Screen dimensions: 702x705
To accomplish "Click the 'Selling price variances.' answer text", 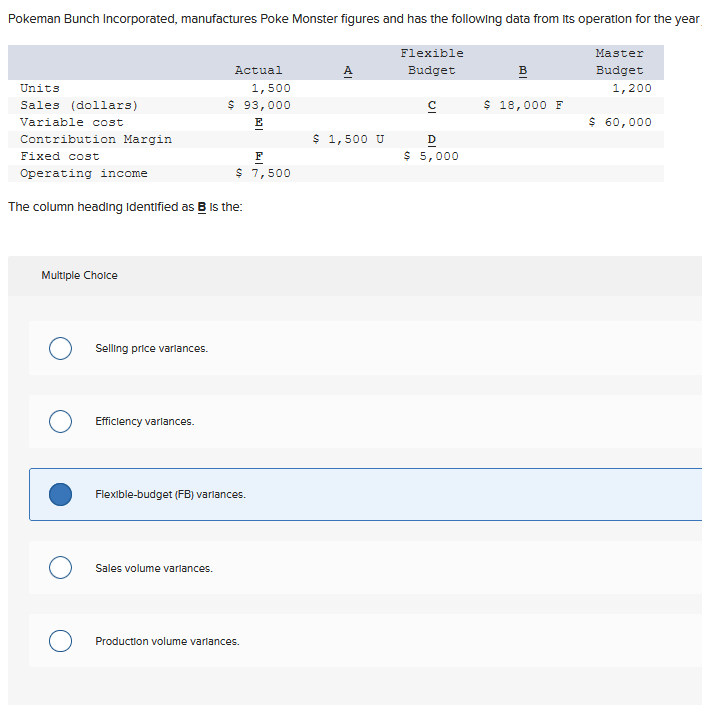I will click(152, 348).
